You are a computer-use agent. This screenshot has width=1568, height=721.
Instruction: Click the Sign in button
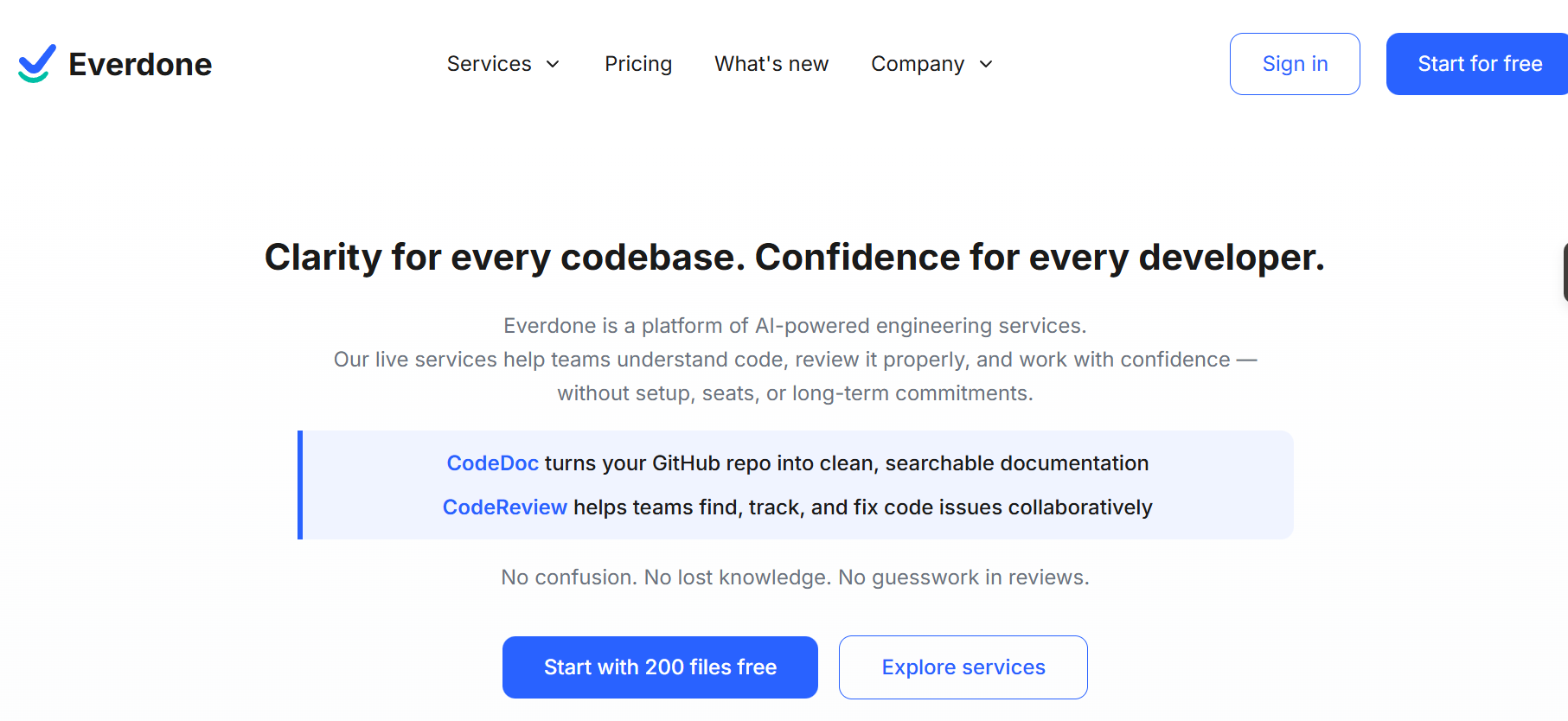click(x=1295, y=63)
